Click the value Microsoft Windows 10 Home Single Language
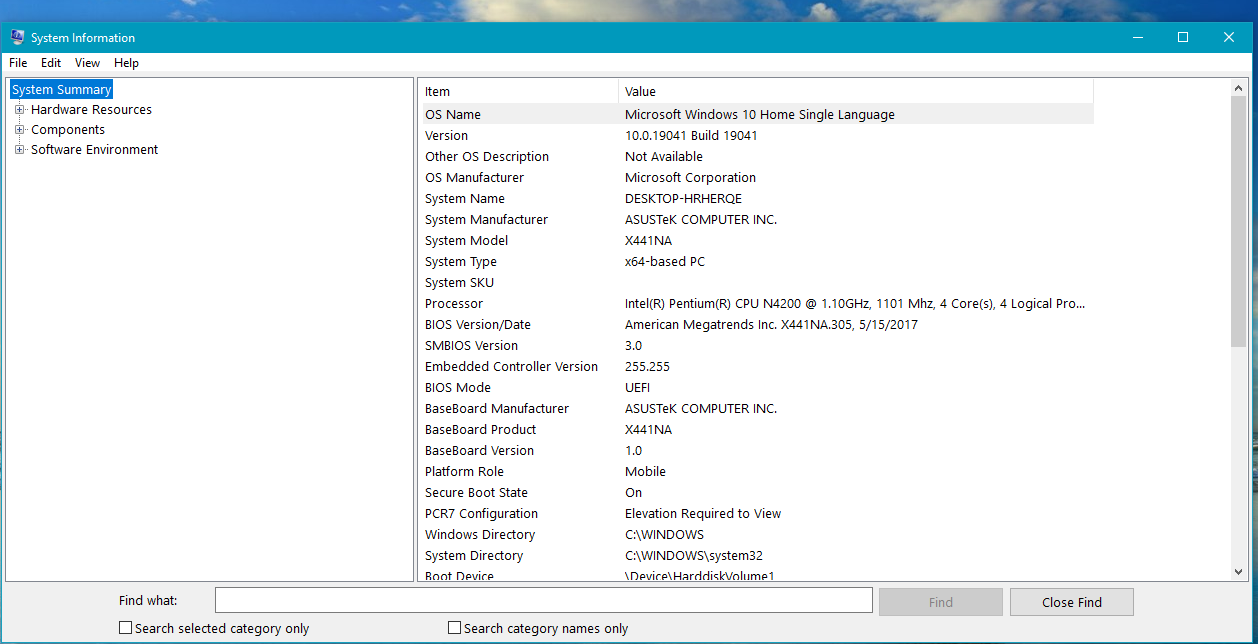This screenshot has height=644, width=1258. (x=760, y=114)
